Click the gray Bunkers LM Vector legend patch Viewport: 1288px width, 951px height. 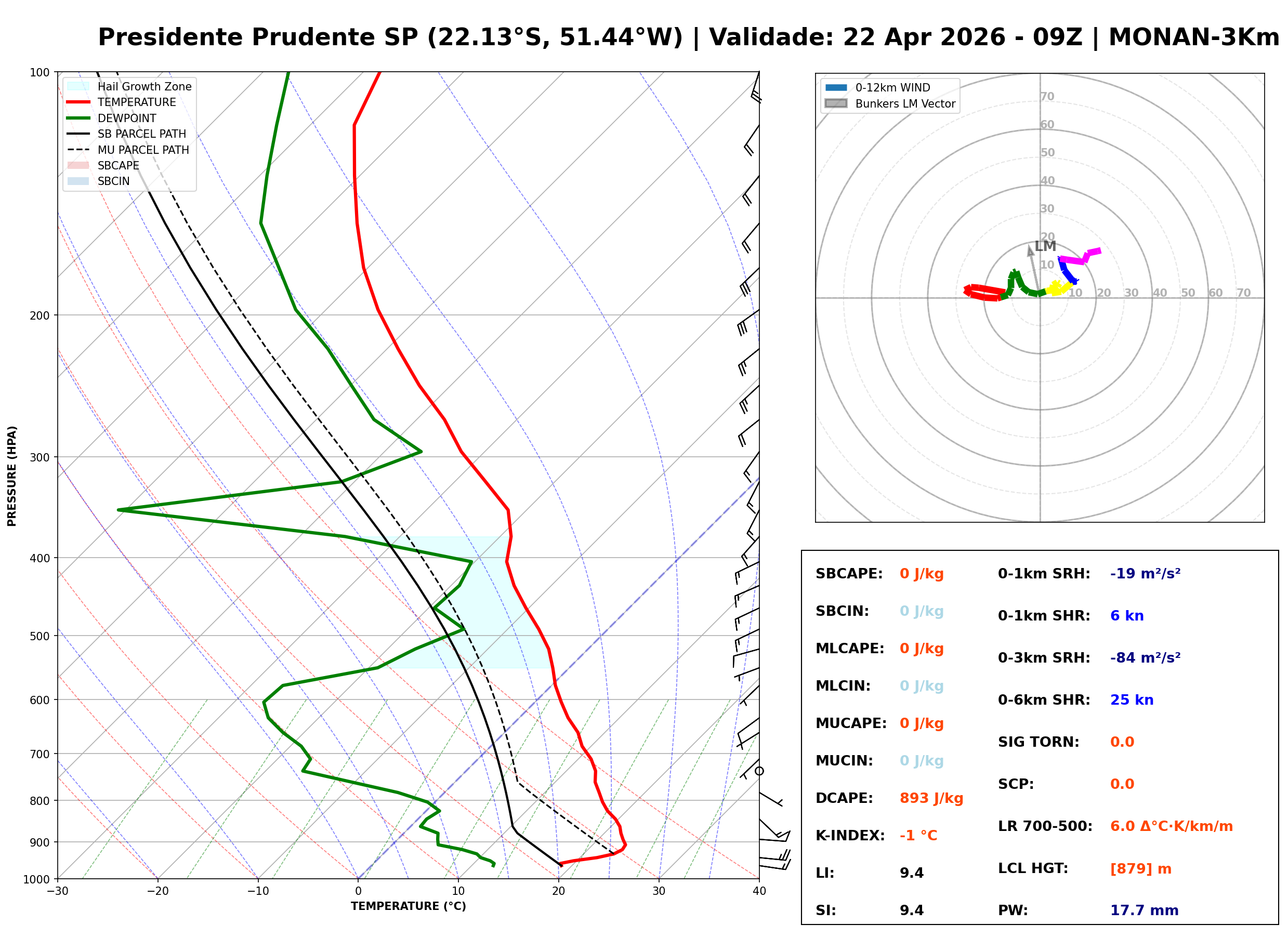pos(836,103)
